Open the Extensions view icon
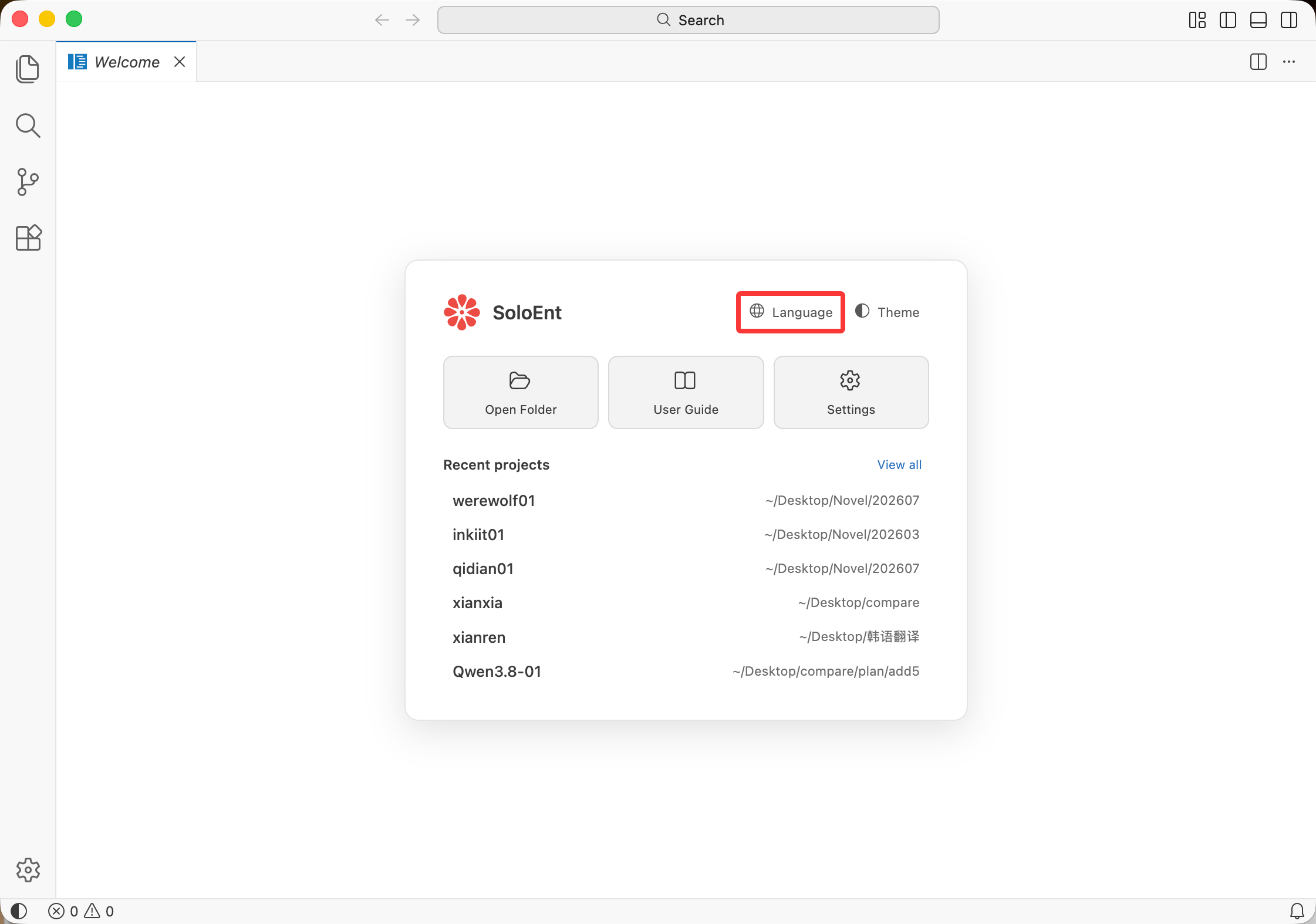The image size is (1316, 924). point(28,238)
